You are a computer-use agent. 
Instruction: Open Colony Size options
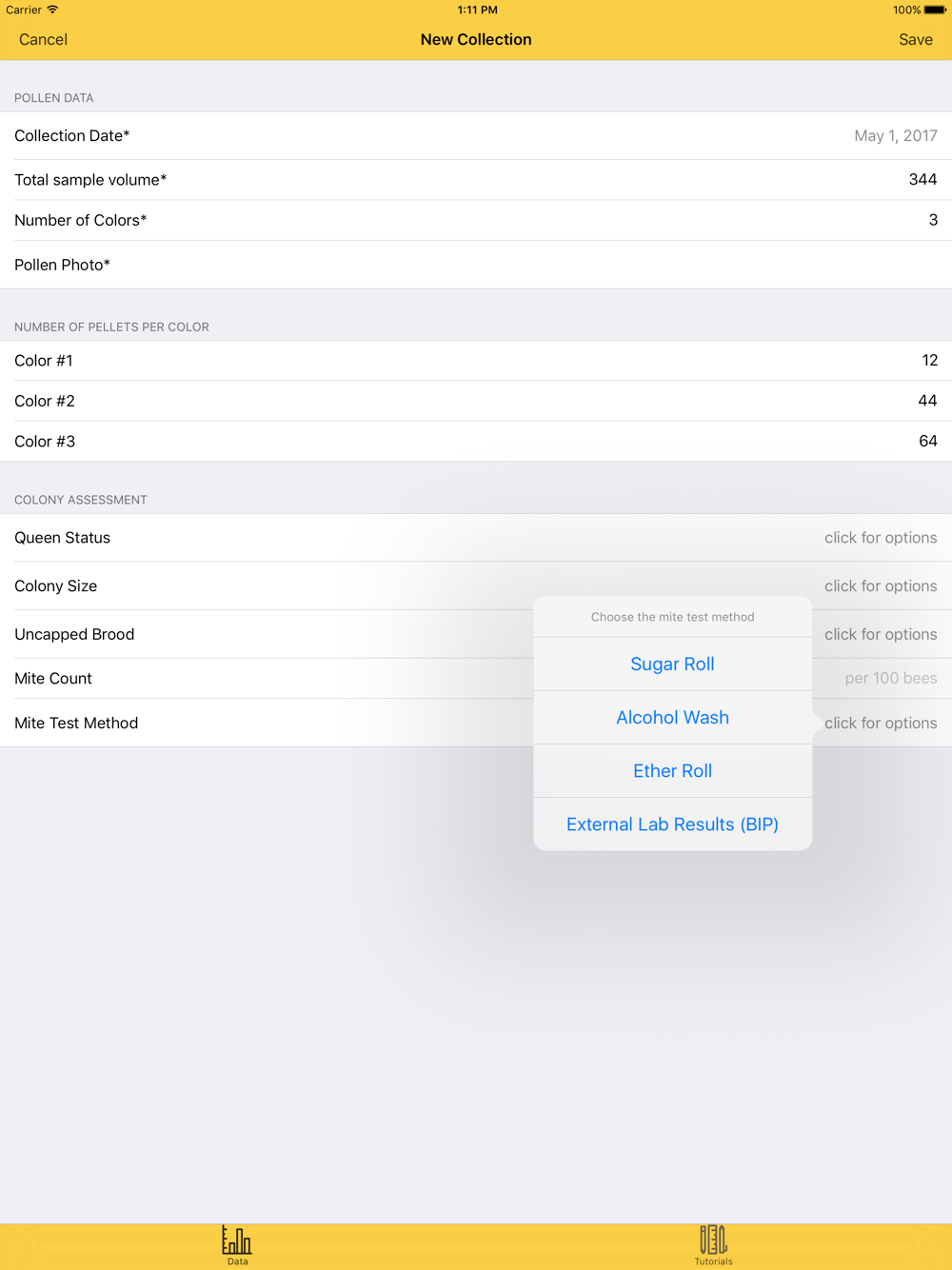point(880,586)
